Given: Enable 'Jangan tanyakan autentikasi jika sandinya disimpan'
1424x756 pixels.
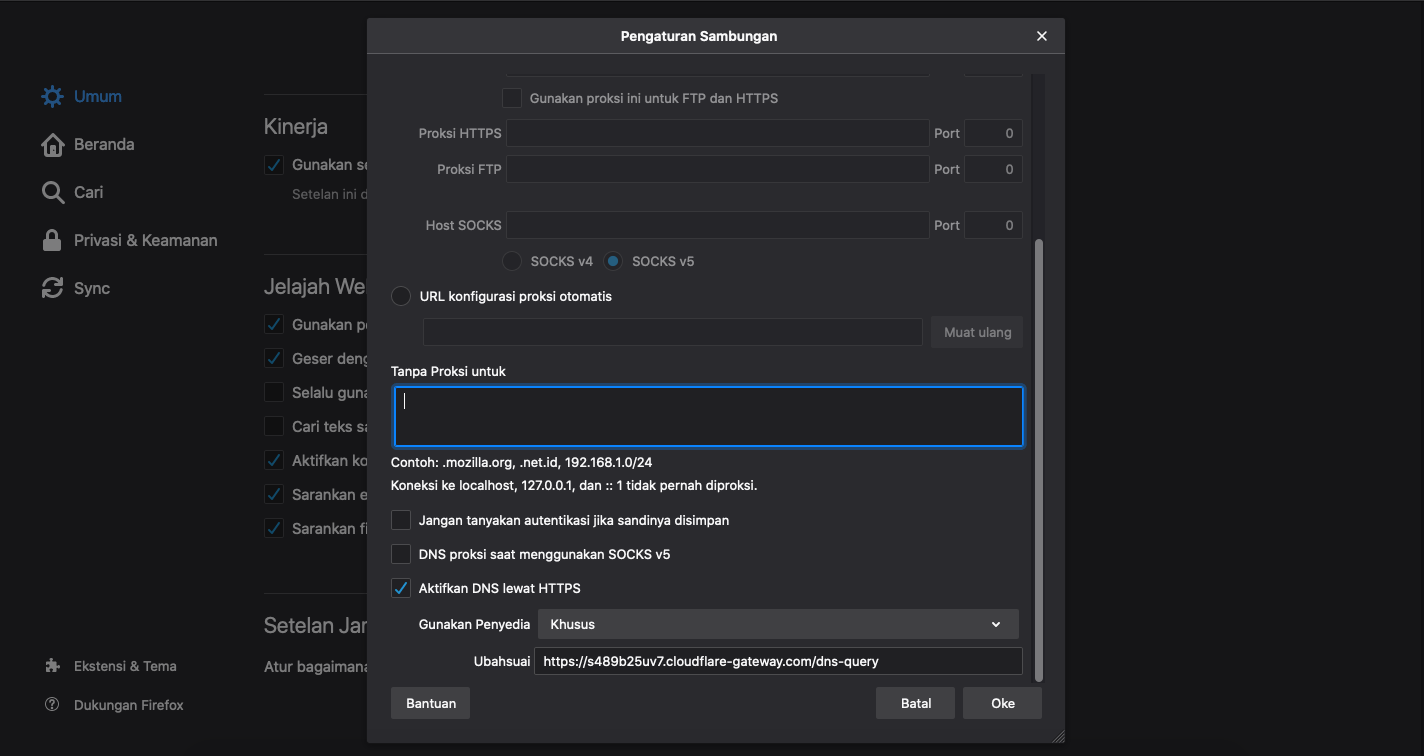Looking at the screenshot, I should pyautogui.click(x=401, y=521).
